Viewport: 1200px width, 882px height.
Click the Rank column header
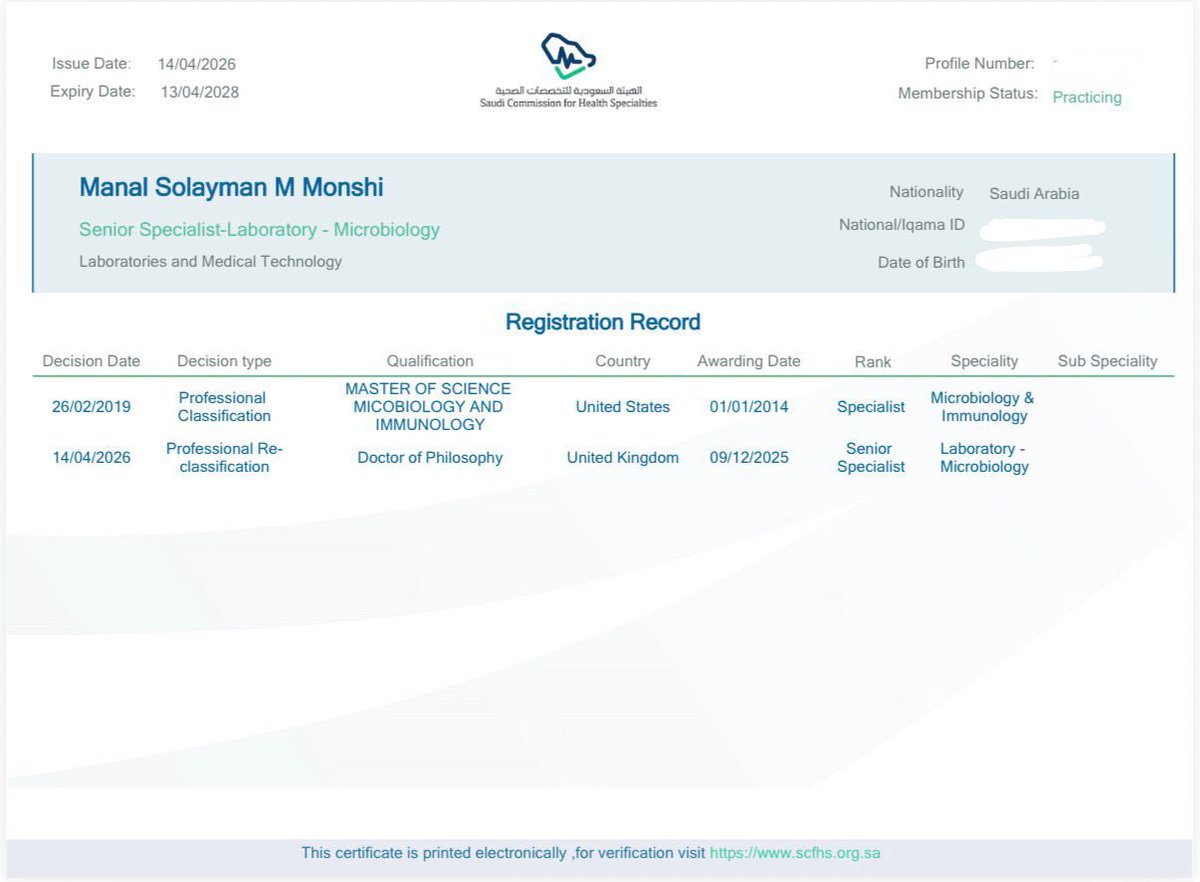(x=872, y=361)
